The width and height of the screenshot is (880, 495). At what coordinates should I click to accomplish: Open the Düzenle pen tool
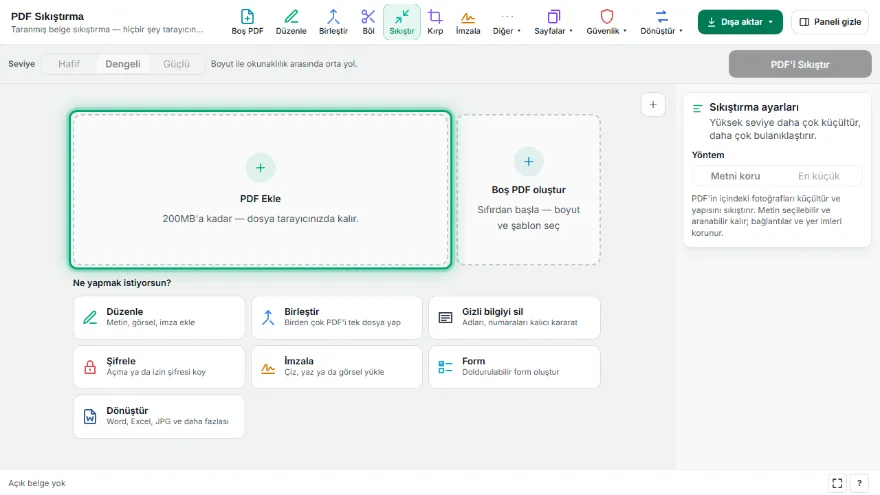[291, 22]
